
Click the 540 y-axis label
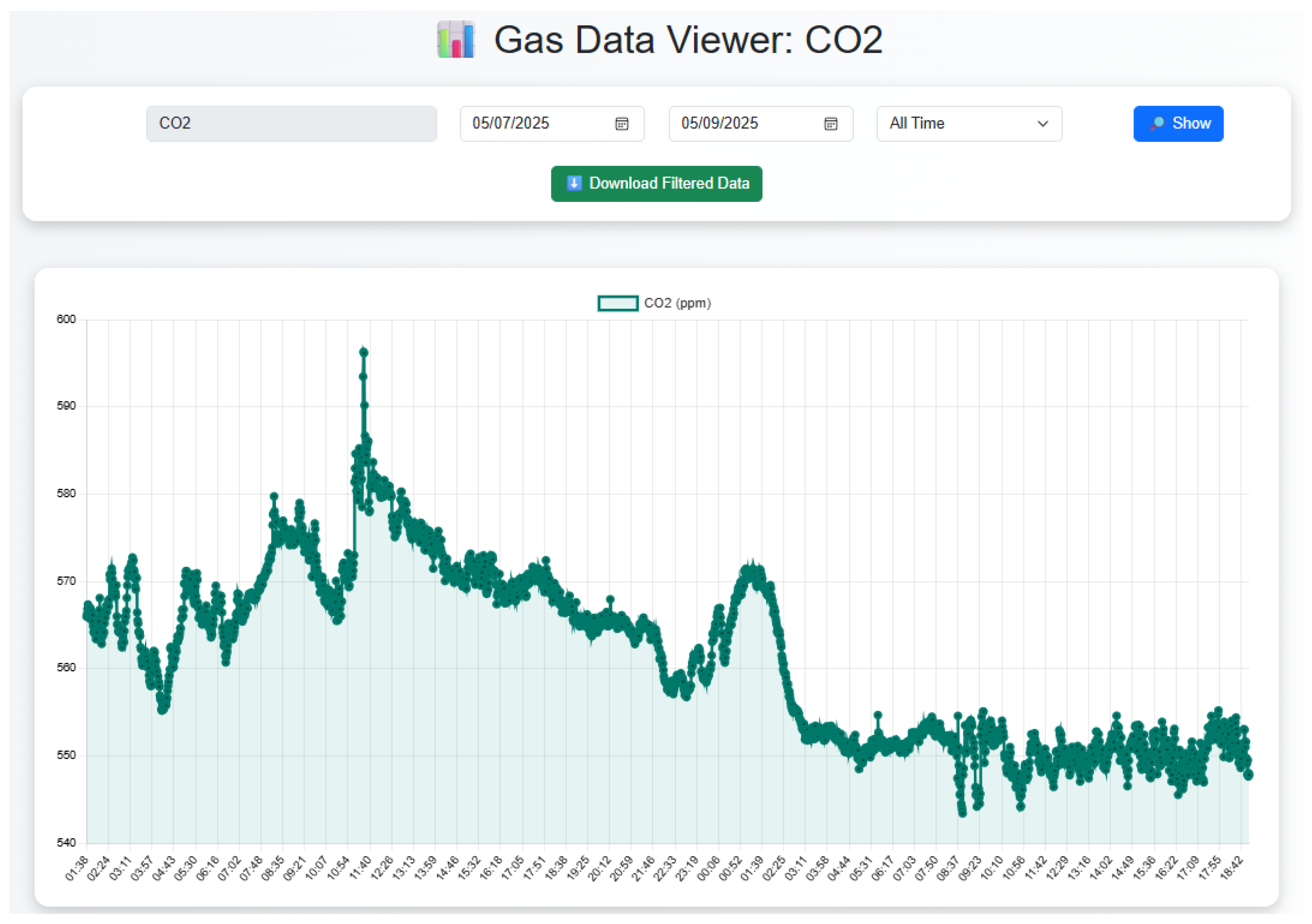66,842
